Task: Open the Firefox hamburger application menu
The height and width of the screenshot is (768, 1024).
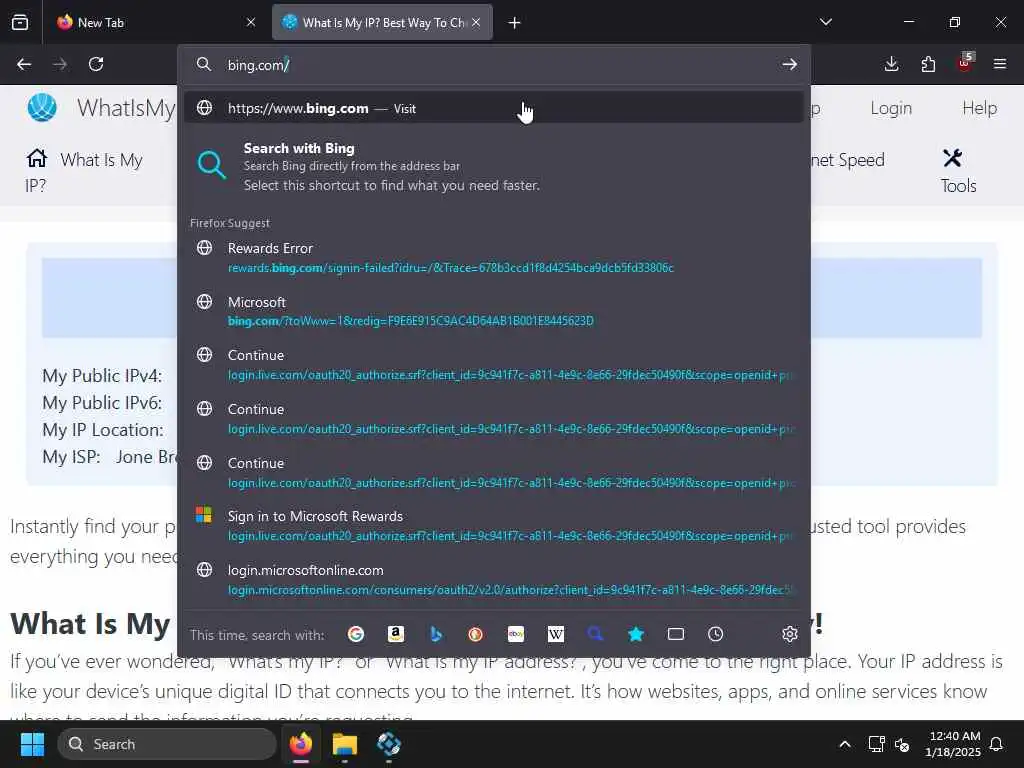Action: tap(1000, 64)
